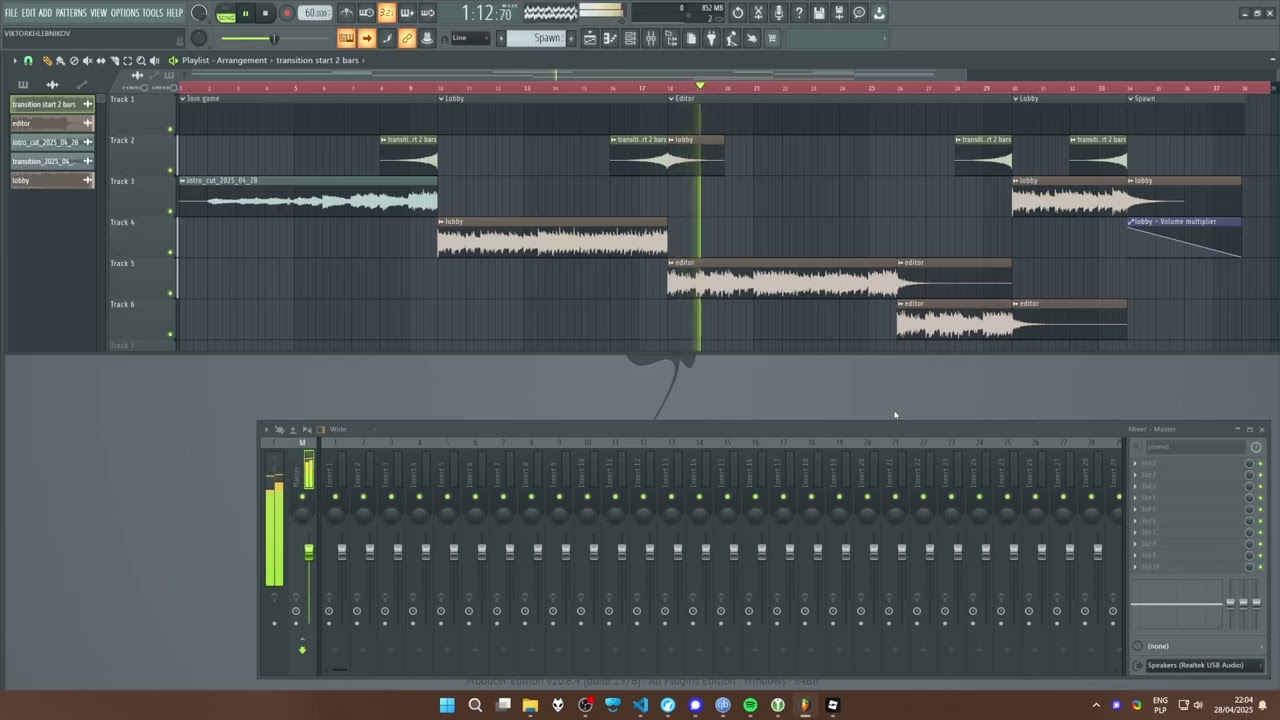This screenshot has width=1280, height=720.
Task: Open audio editor scissors icon
Action: 758,13
